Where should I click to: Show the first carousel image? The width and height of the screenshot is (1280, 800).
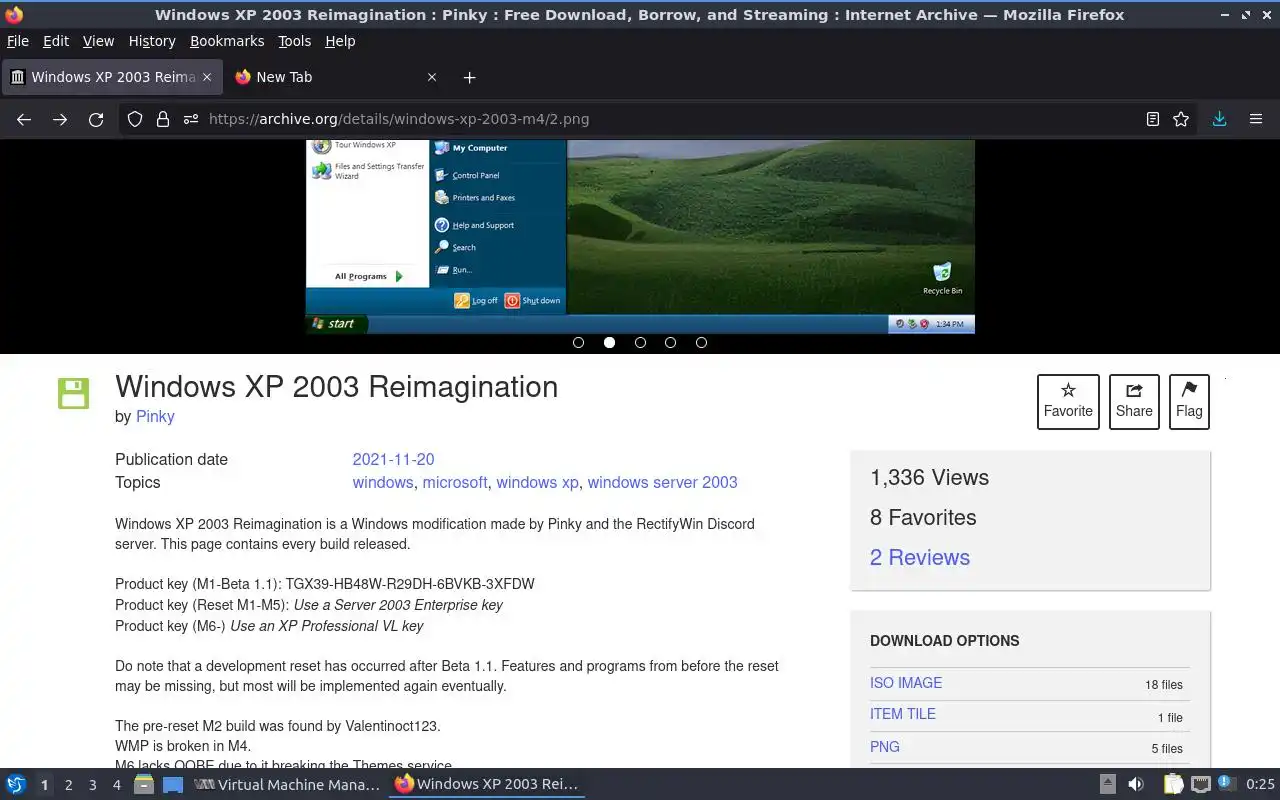(578, 342)
